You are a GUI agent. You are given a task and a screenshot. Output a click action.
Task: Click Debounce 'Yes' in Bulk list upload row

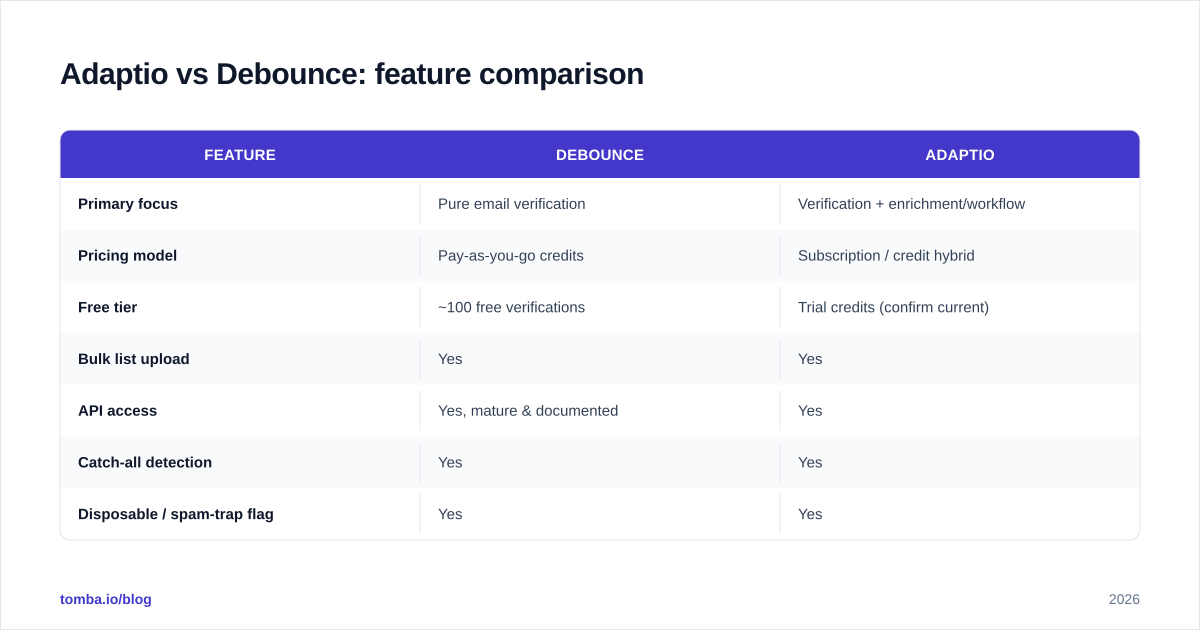[x=450, y=359]
